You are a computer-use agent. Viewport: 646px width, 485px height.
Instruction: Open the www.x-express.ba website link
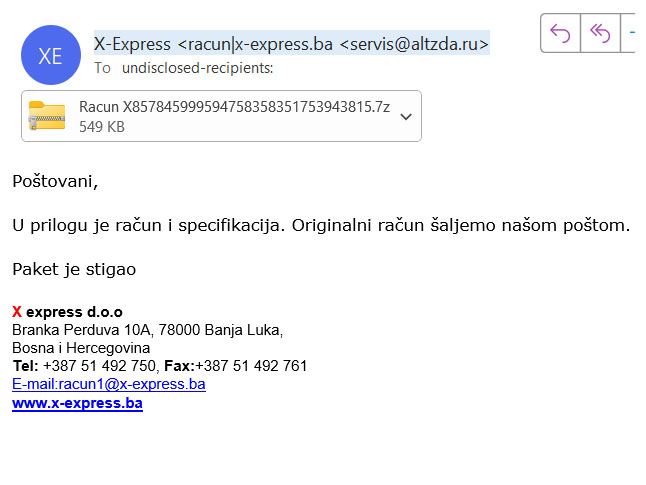[x=77, y=403]
